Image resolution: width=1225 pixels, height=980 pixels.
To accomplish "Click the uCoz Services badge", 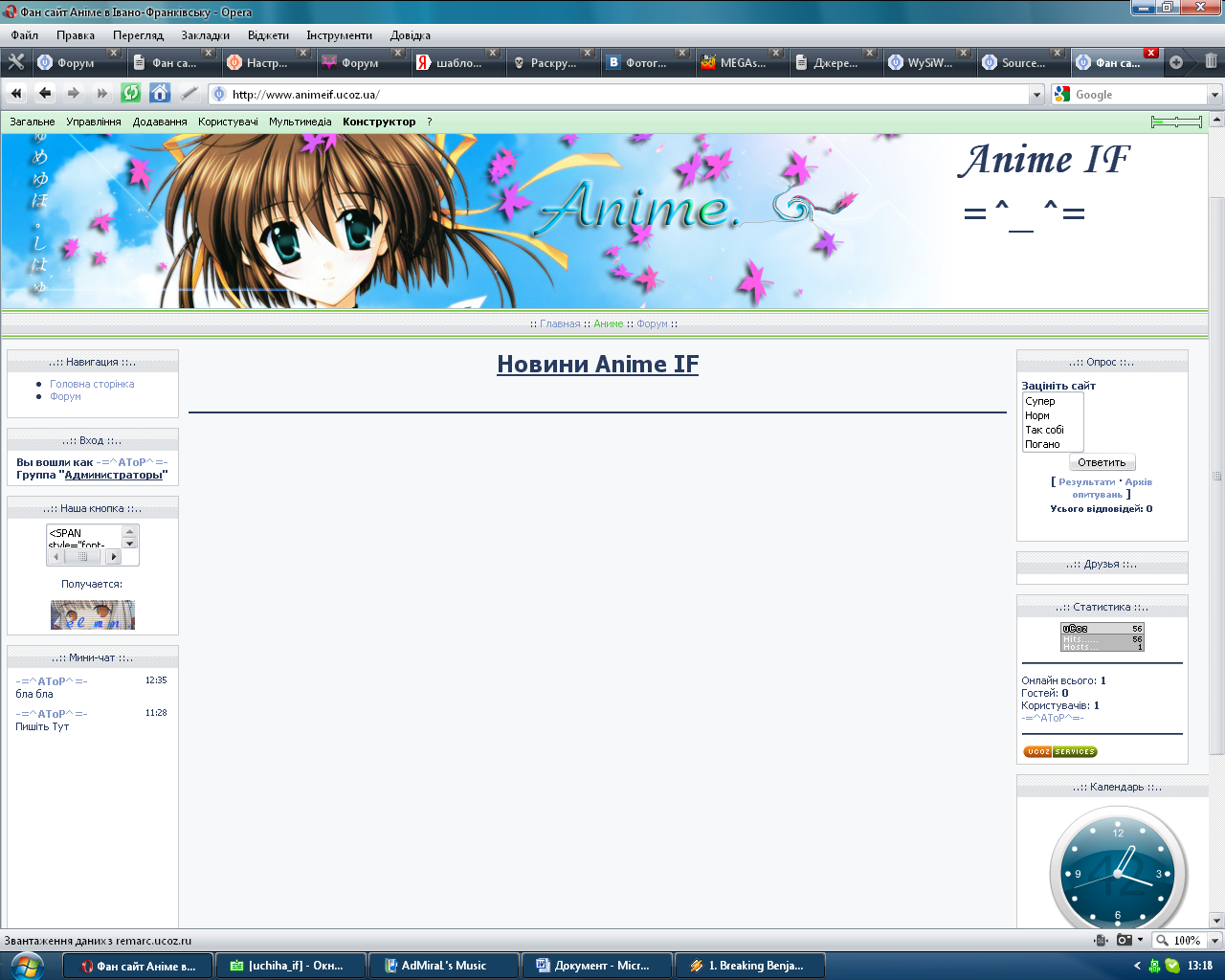I will (x=1060, y=752).
